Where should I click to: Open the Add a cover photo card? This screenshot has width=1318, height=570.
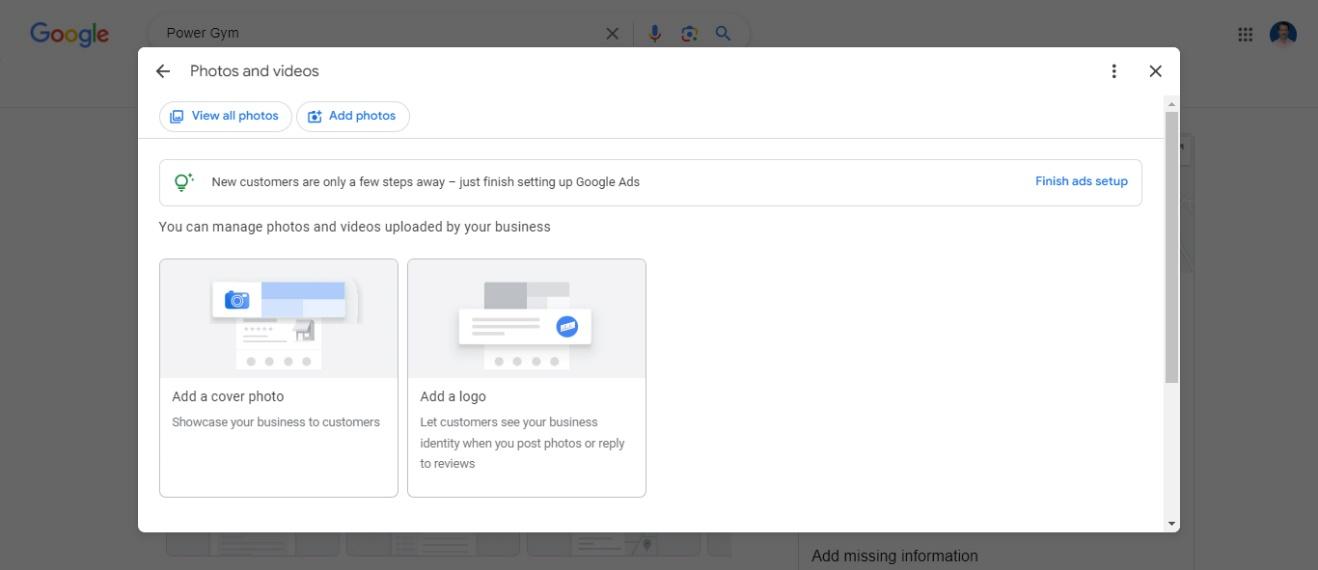[278, 378]
